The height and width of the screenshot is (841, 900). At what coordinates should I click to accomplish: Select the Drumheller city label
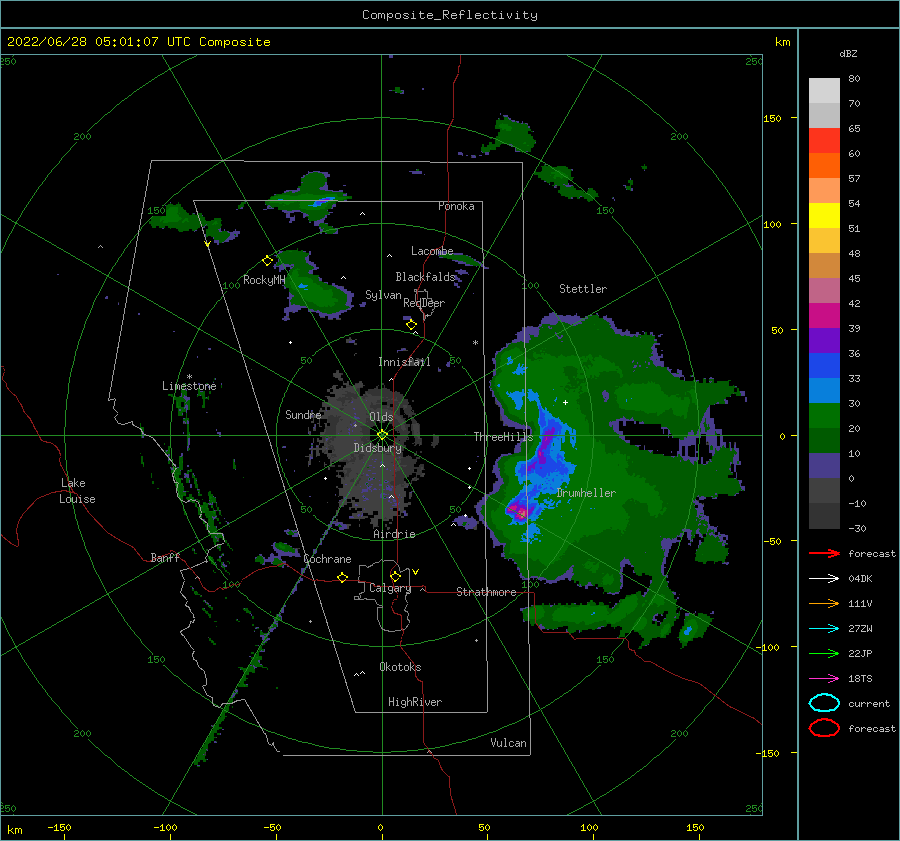click(586, 493)
